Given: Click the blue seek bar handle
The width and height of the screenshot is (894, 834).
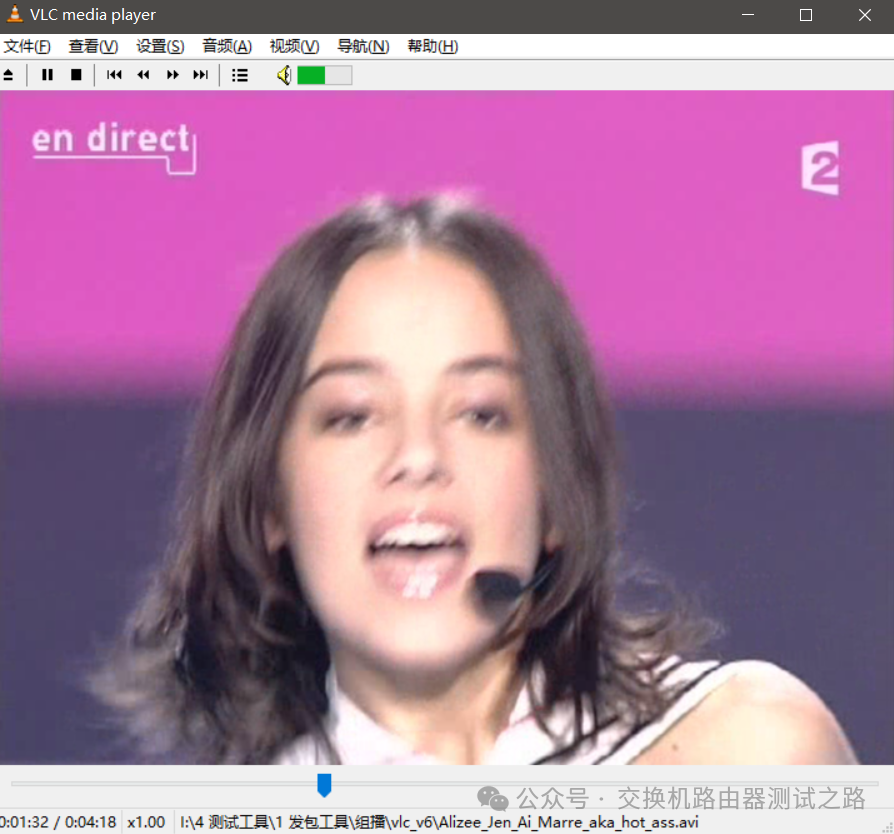Looking at the screenshot, I should 324,784.
